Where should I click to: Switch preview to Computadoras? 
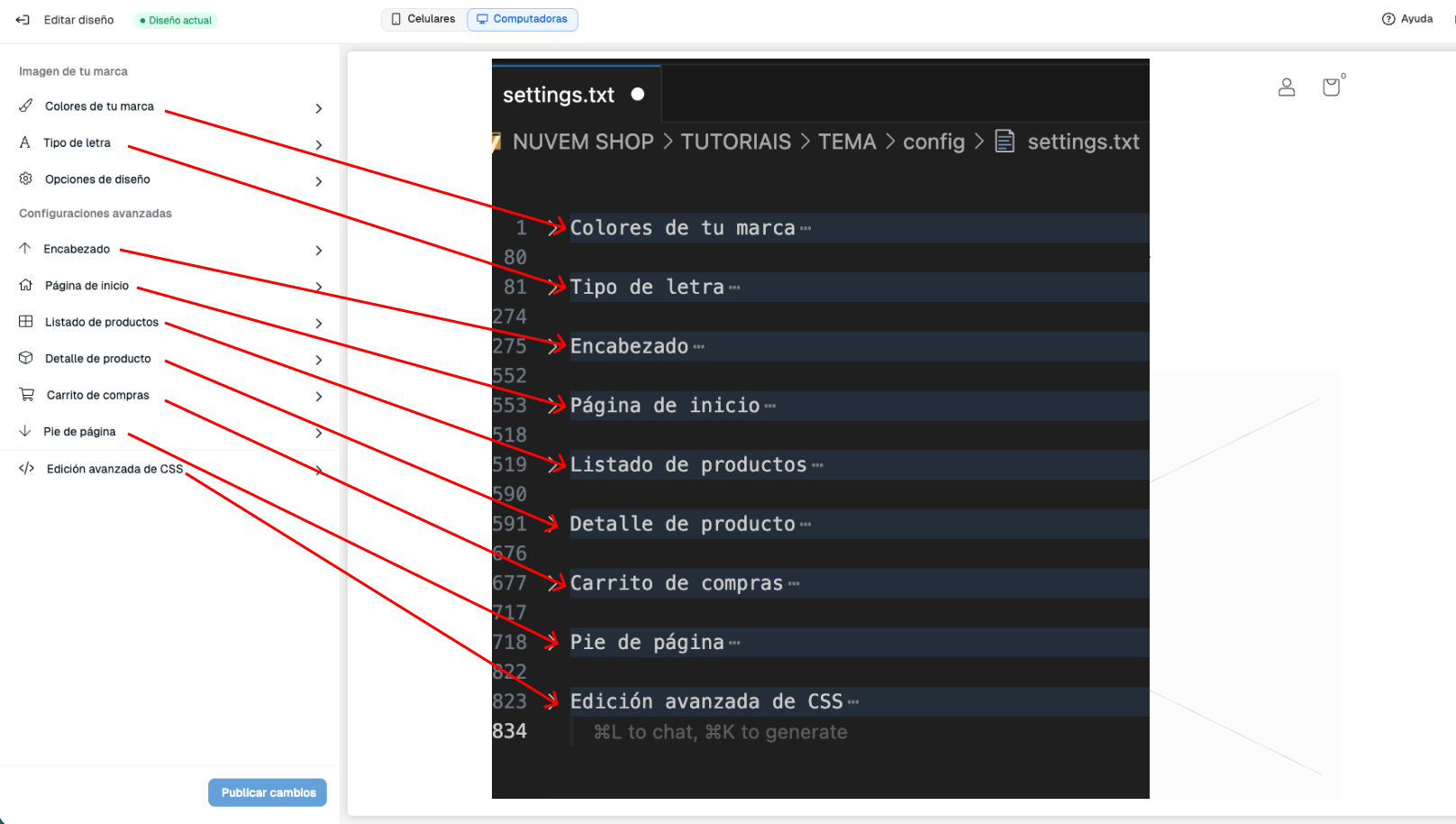[523, 19]
